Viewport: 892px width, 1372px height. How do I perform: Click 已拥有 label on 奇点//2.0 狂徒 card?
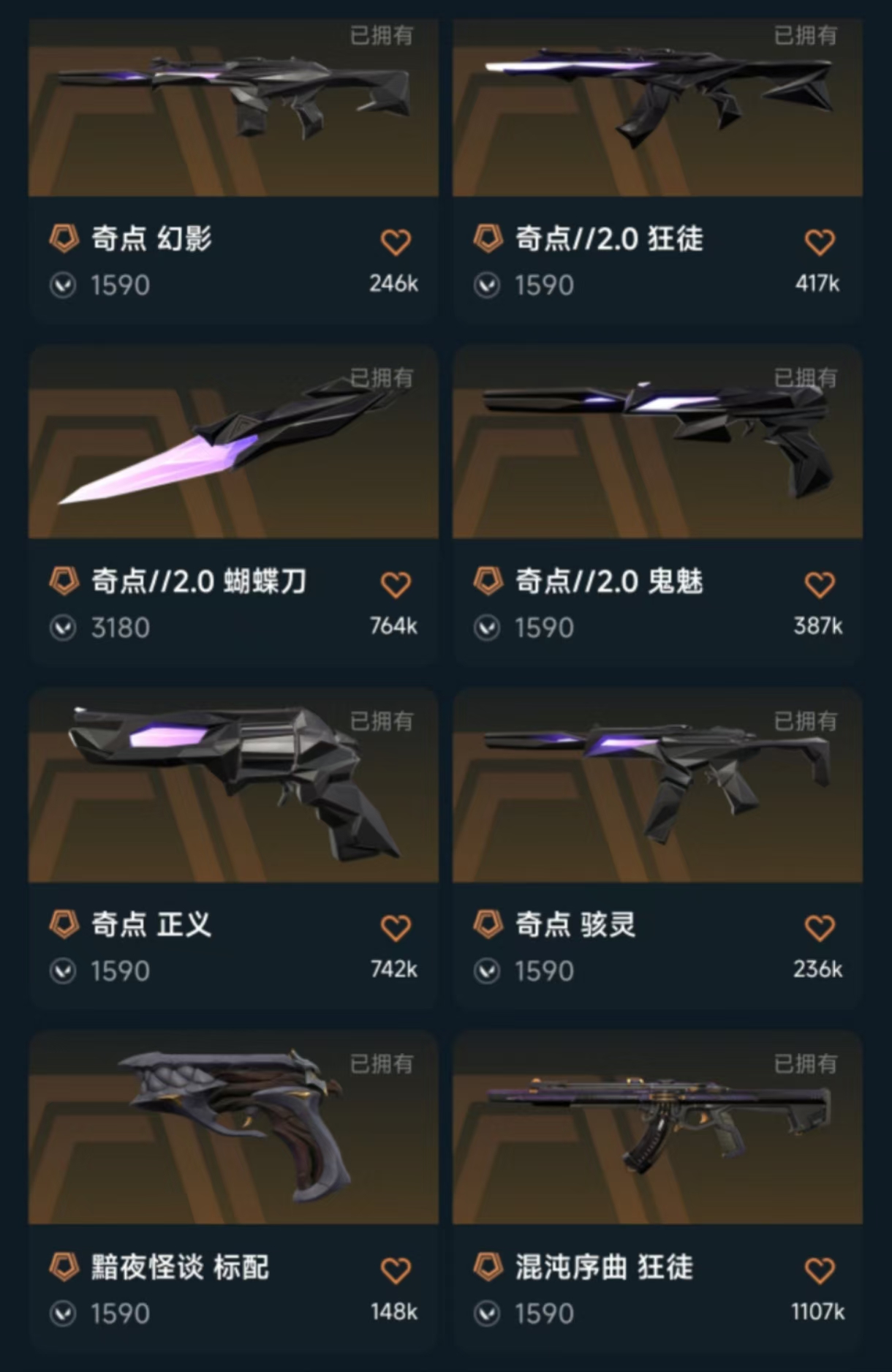tap(806, 35)
